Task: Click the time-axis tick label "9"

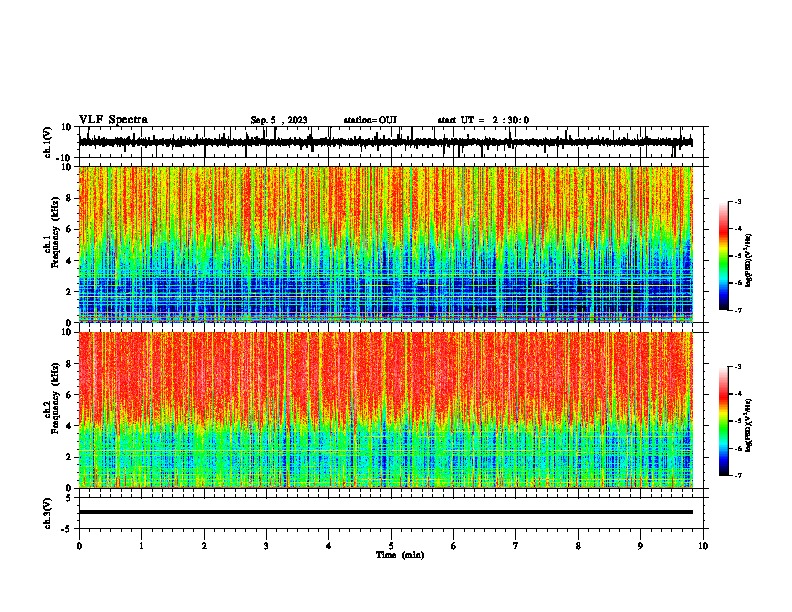Action: pyautogui.click(x=640, y=546)
